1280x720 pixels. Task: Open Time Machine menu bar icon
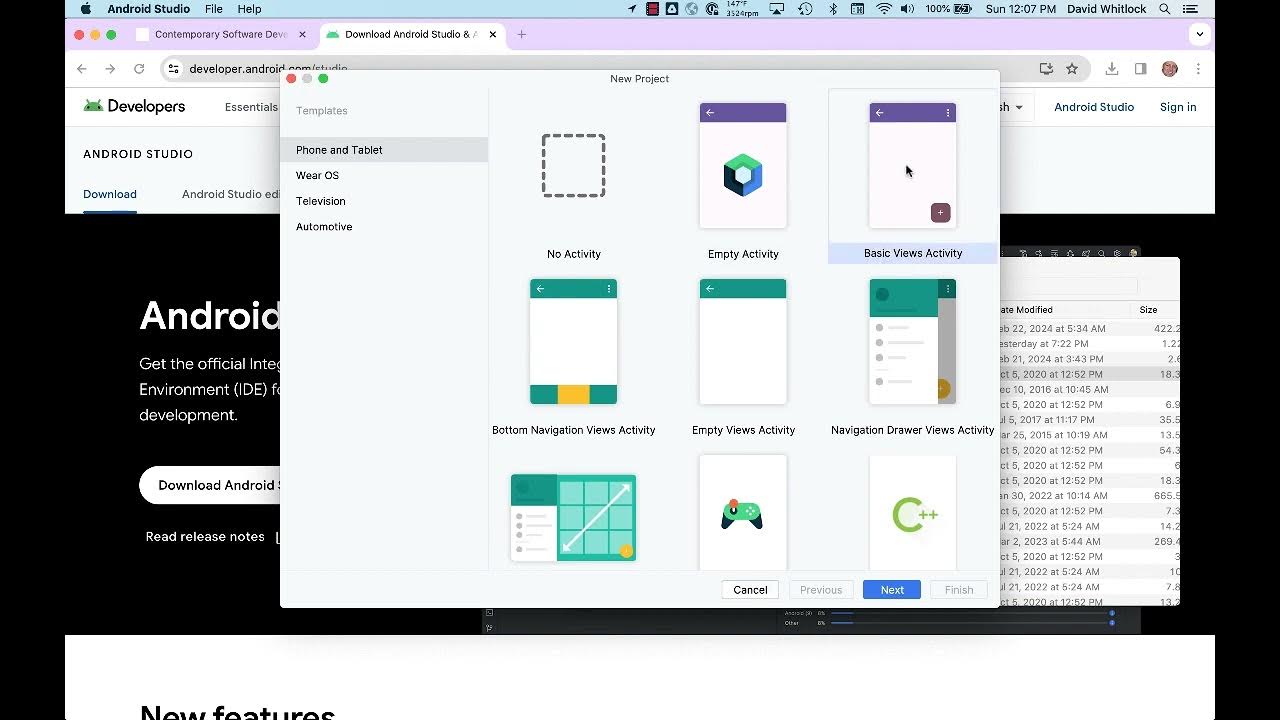[x=805, y=9]
